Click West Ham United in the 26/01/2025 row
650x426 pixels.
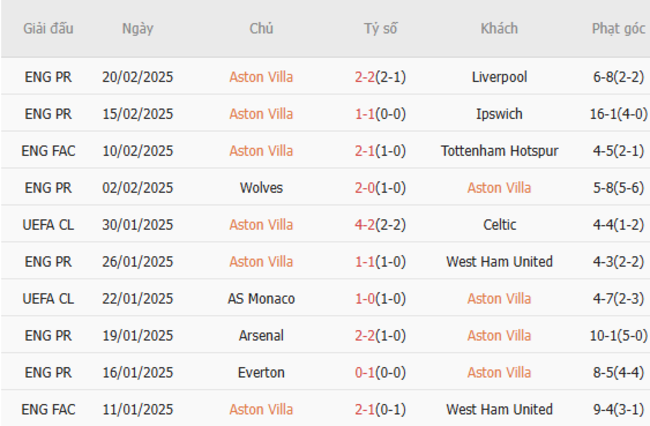point(499,262)
